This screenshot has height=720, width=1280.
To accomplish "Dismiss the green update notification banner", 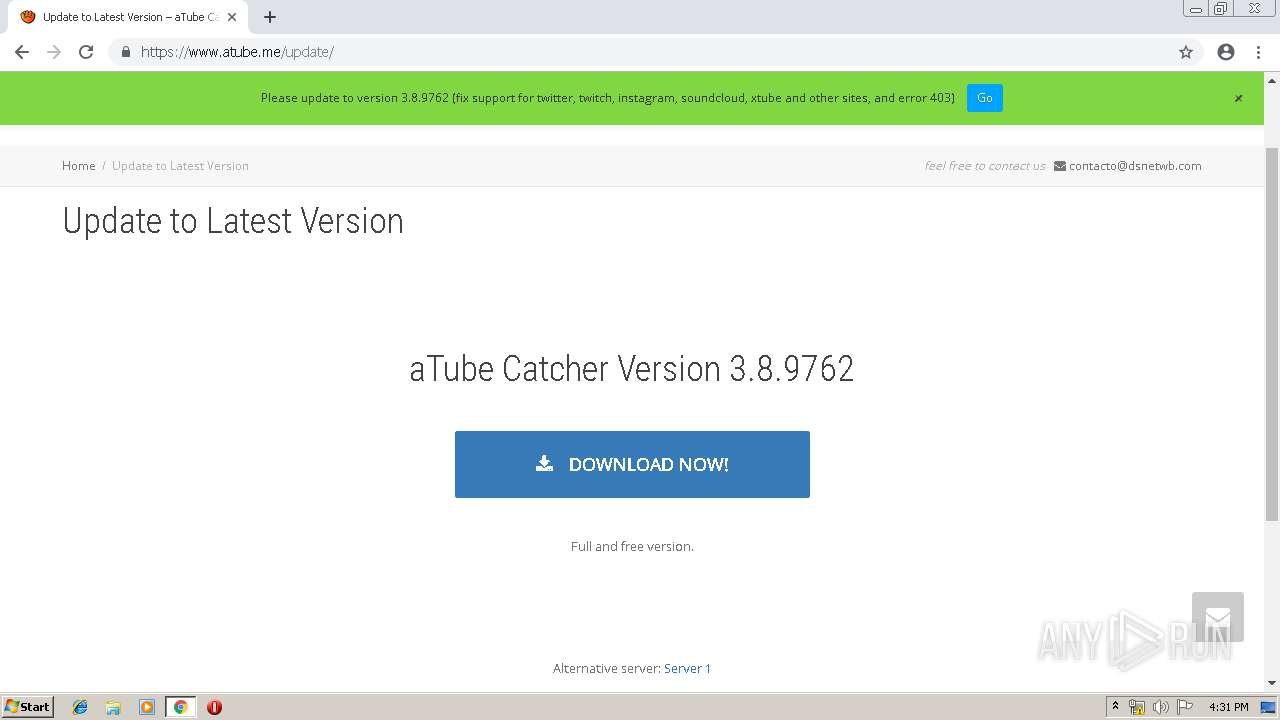I will tap(1238, 98).
